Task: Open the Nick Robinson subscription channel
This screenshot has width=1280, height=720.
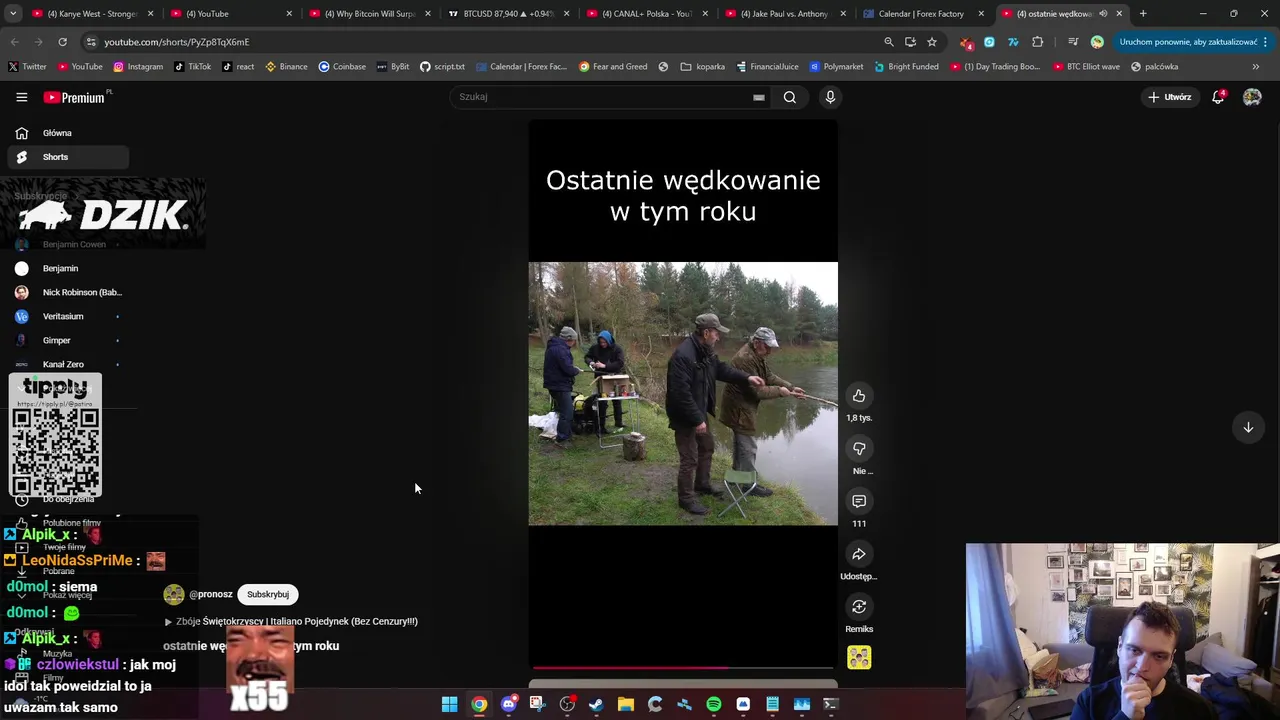Action: point(68,292)
